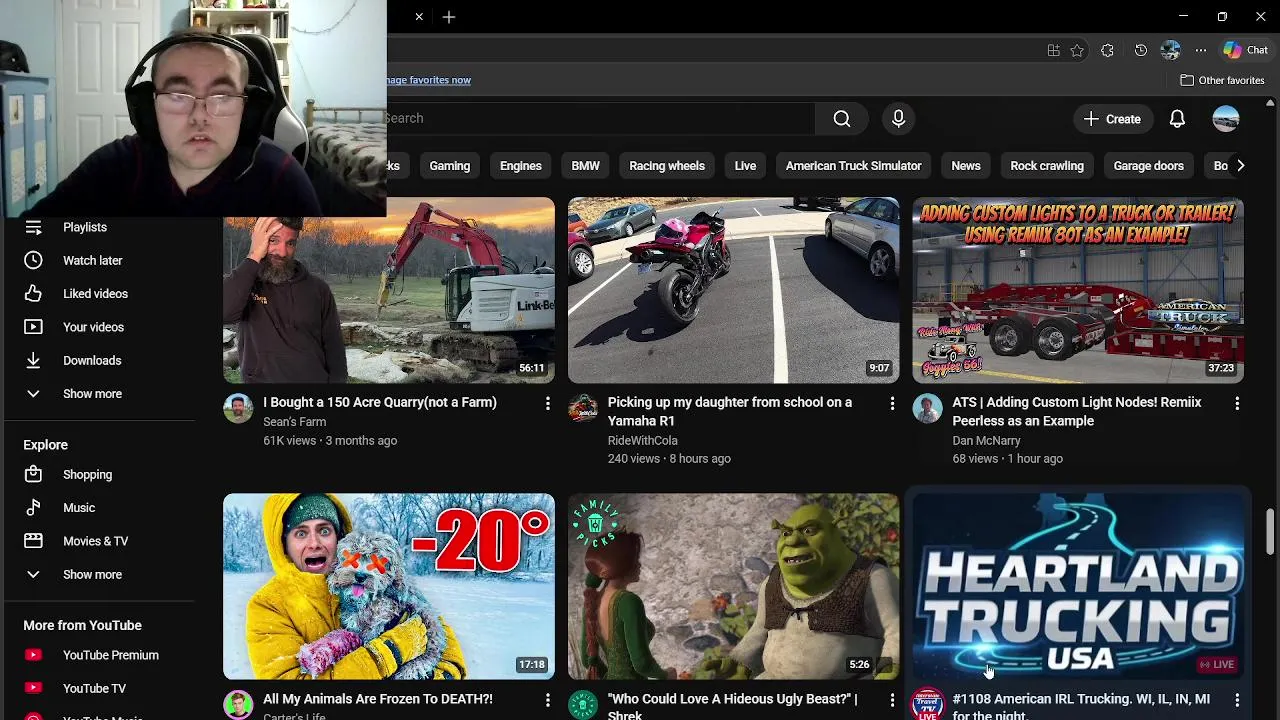1280x720 pixels.
Task: Click the Dan McNarry channel name
Action: point(986,440)
